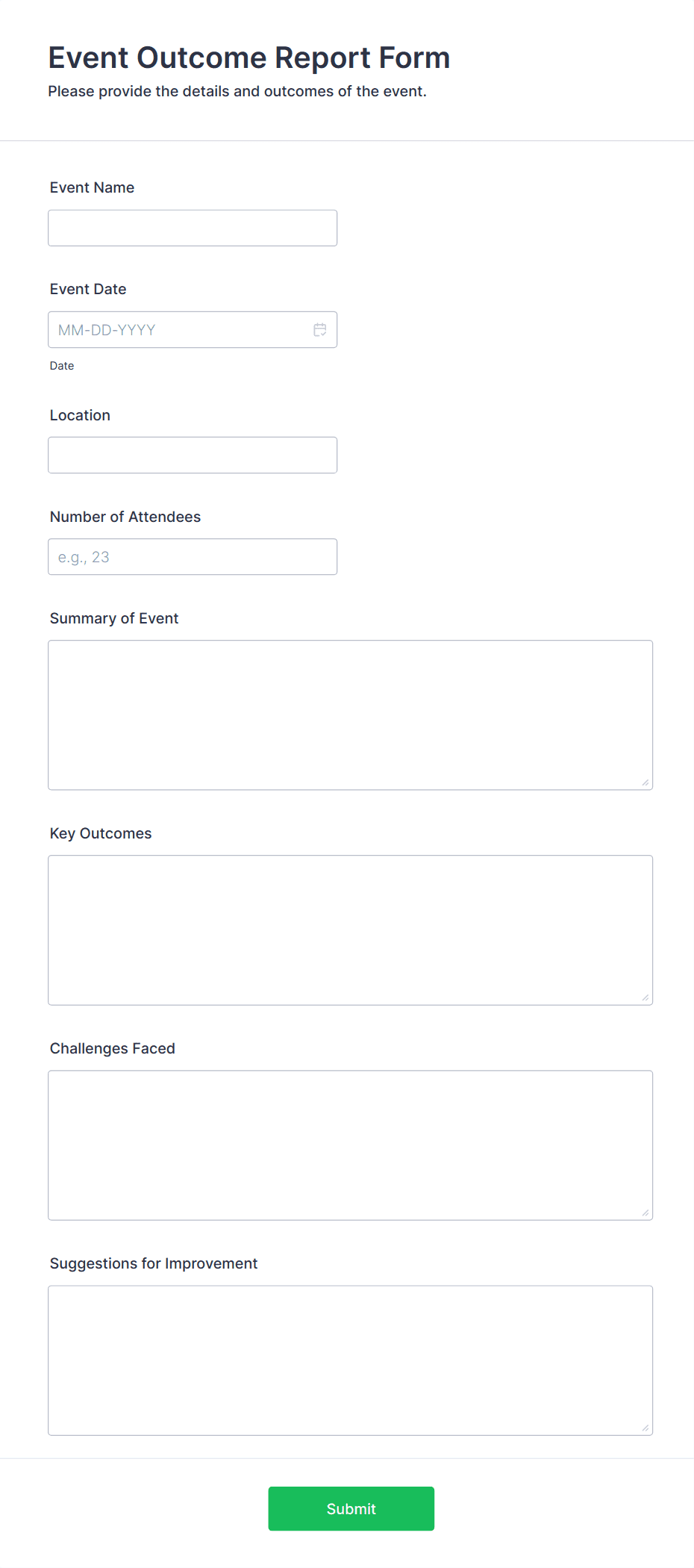Image resolution: width=694 pixels, height=1568 pixels.
Task: Click the Date helper label
Action: pos(62,365)
